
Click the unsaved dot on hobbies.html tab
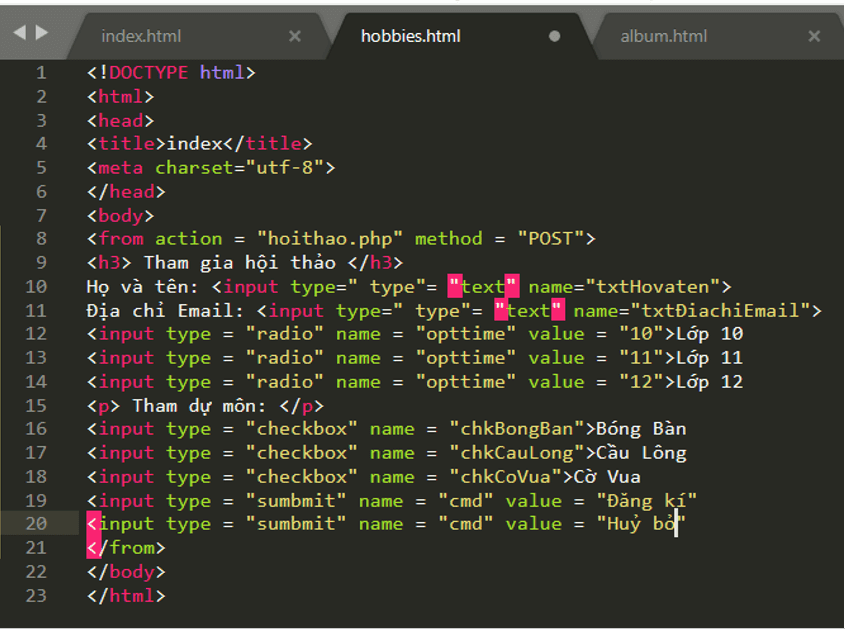(x=554, y=36)
